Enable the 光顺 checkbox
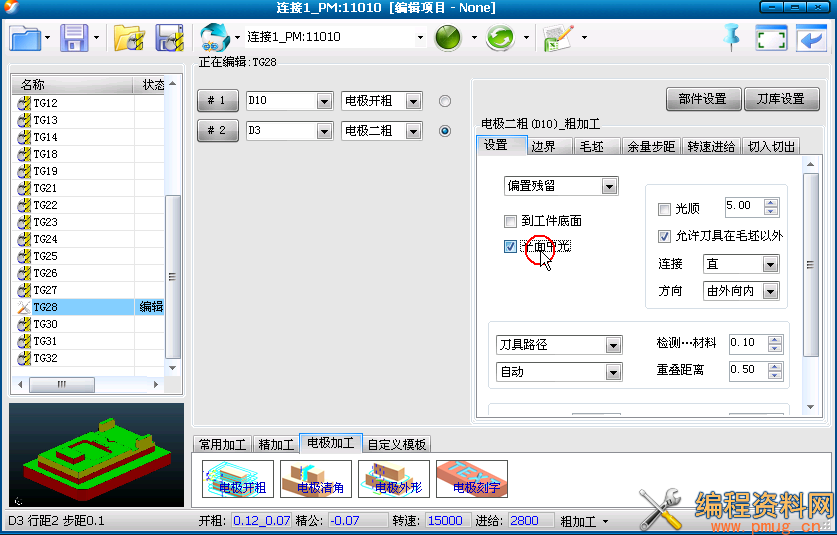 point(664,209)
